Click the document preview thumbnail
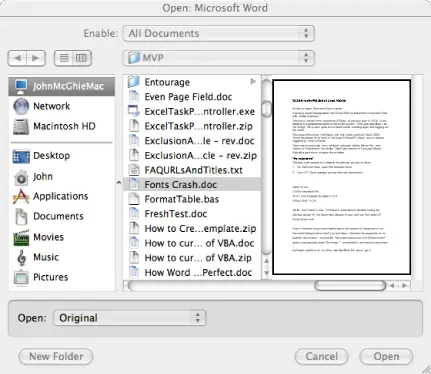Screen dimensions: 431x374 pos(342,177)
